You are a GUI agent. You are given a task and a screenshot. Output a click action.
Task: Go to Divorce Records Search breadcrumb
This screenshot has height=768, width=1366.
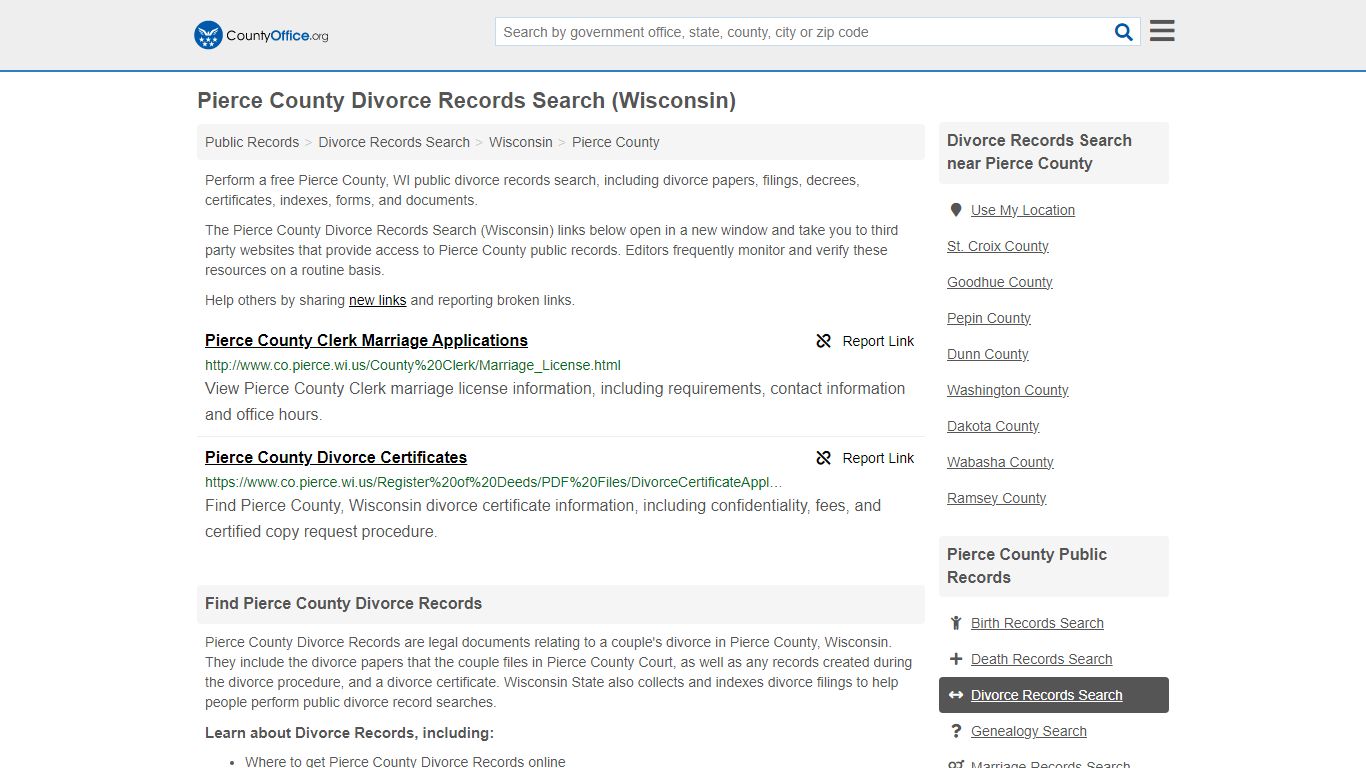tap(394, 142)
